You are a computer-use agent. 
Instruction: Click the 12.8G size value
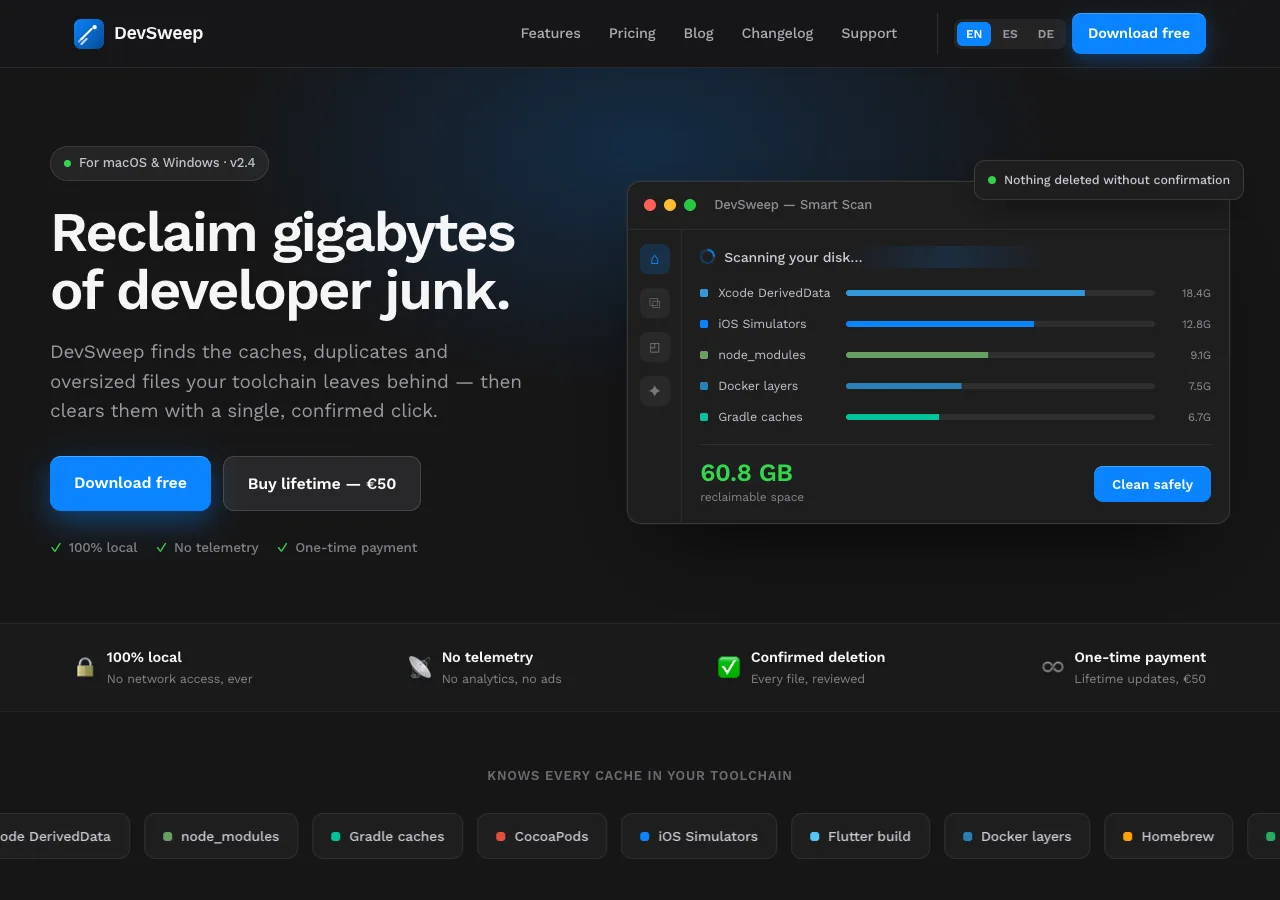coord(1196,324)
